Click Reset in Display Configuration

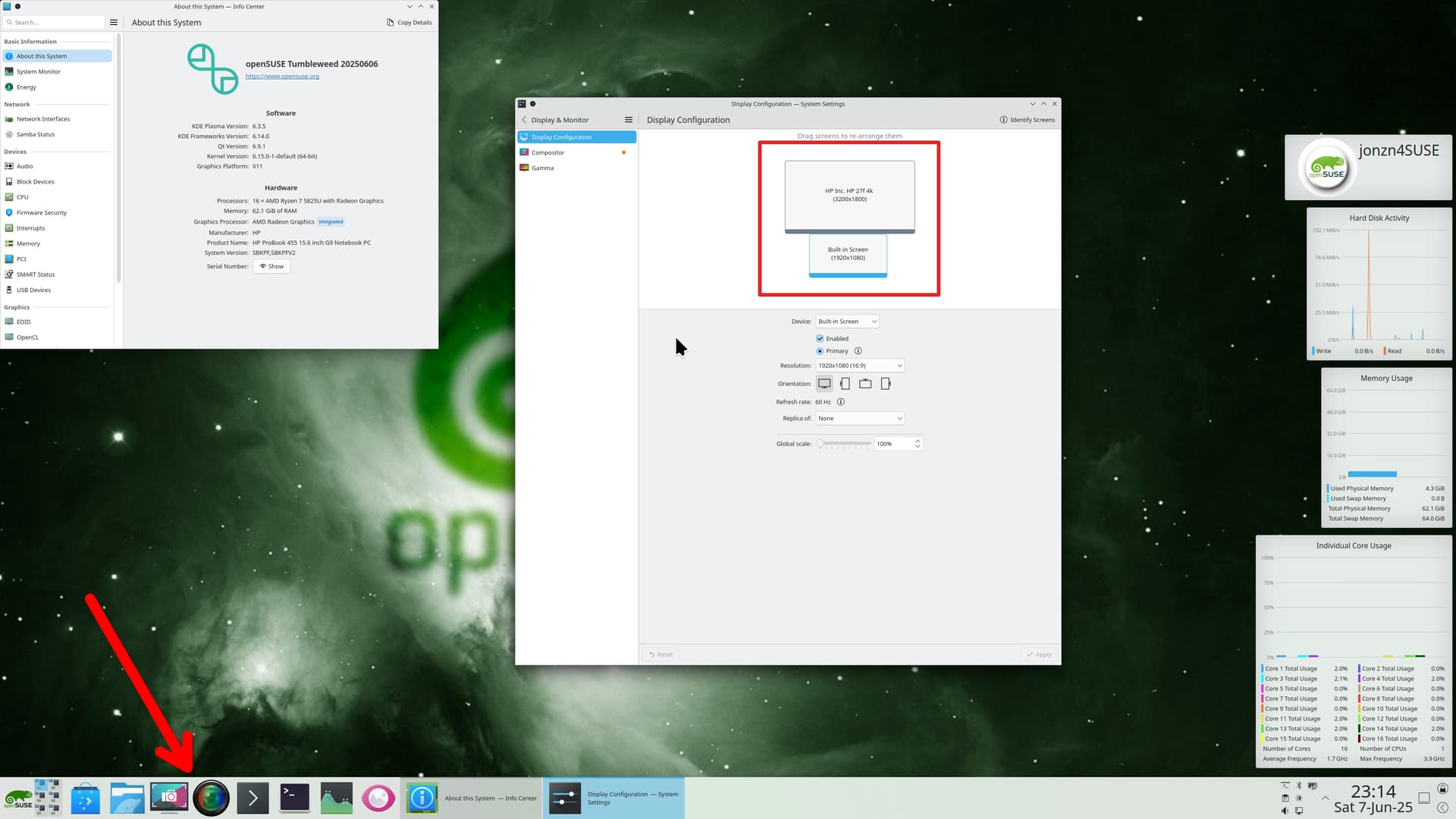point(661,654)
